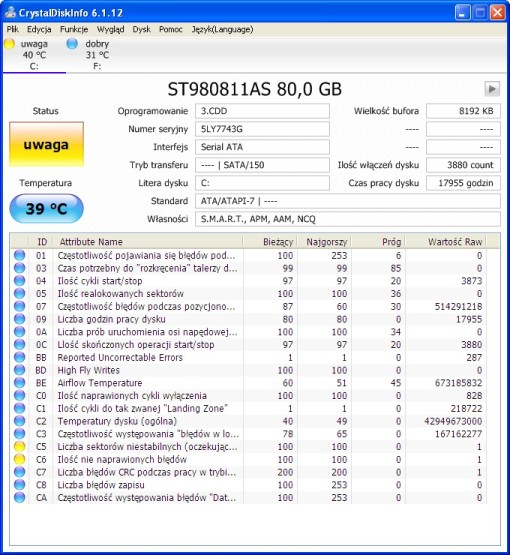Click the yellow status icon for C: drive

(9, 44)
